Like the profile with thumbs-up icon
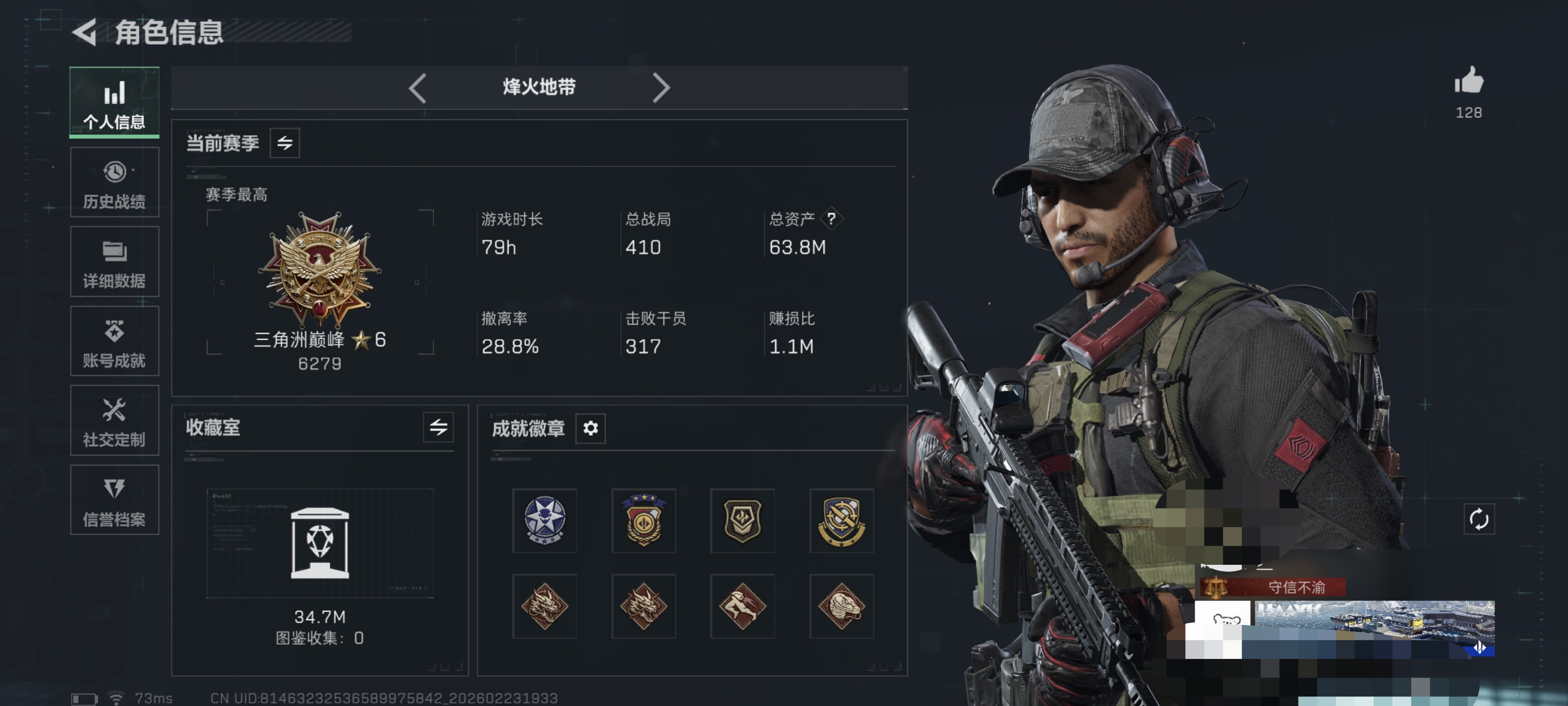Screen dimensions: 1568x706 point(1468,80)
